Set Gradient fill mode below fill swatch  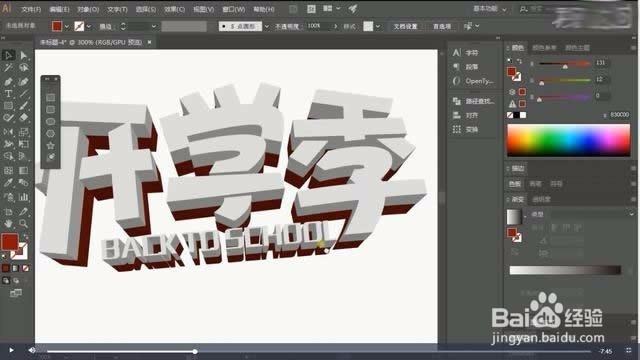16,268
